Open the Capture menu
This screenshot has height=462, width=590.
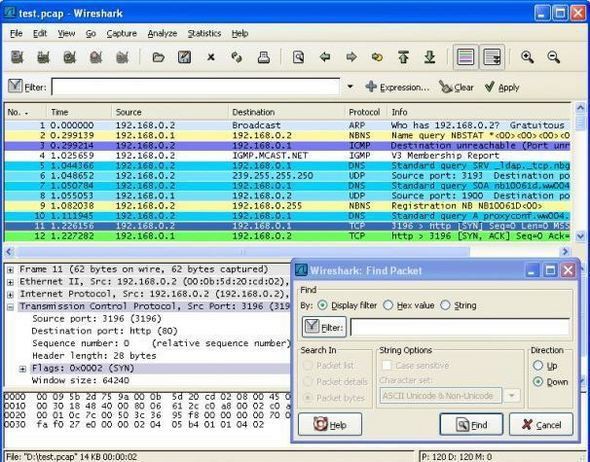[122, 33]
